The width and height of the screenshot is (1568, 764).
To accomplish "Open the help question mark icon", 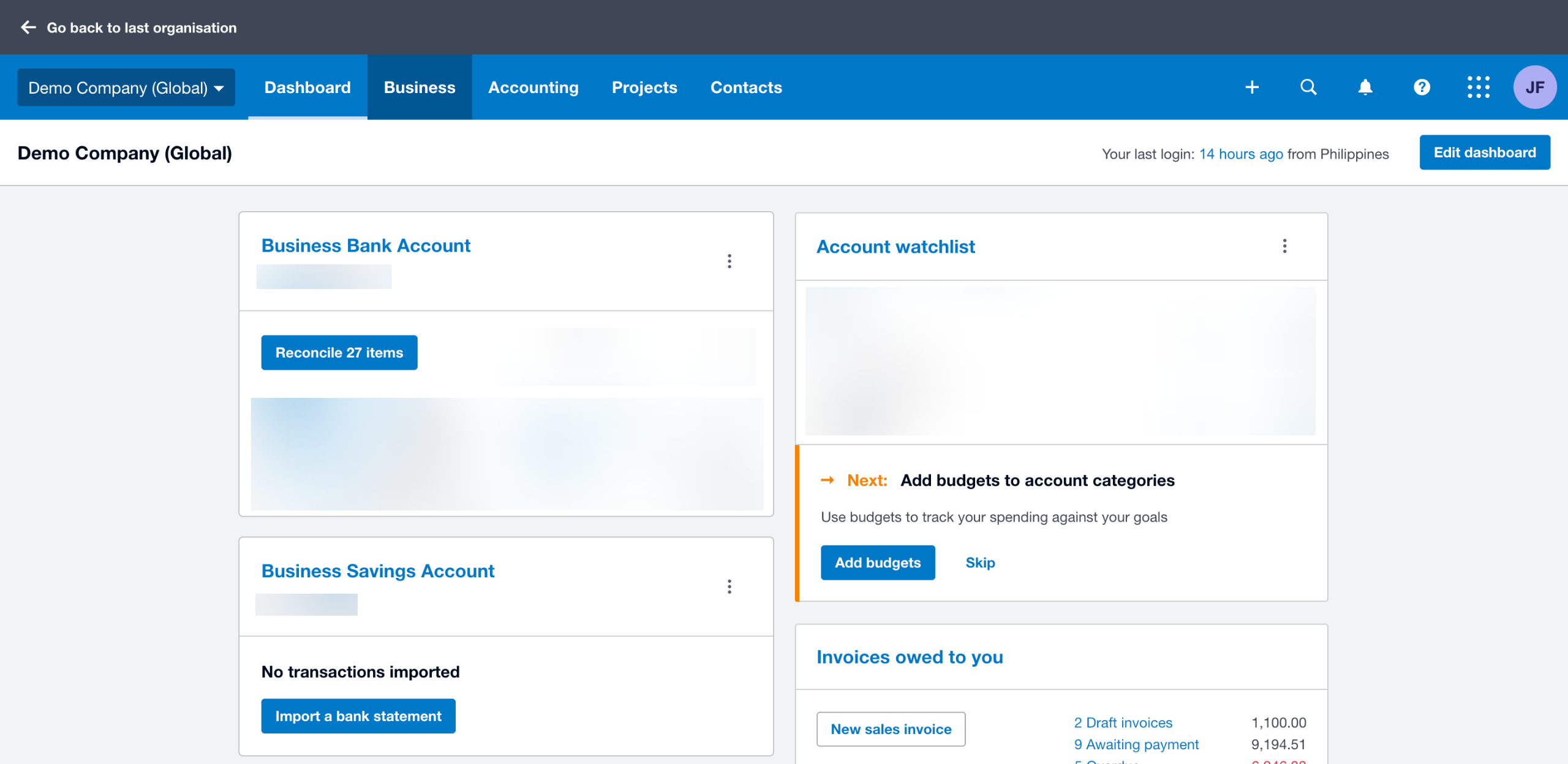I will point(1422,88).
